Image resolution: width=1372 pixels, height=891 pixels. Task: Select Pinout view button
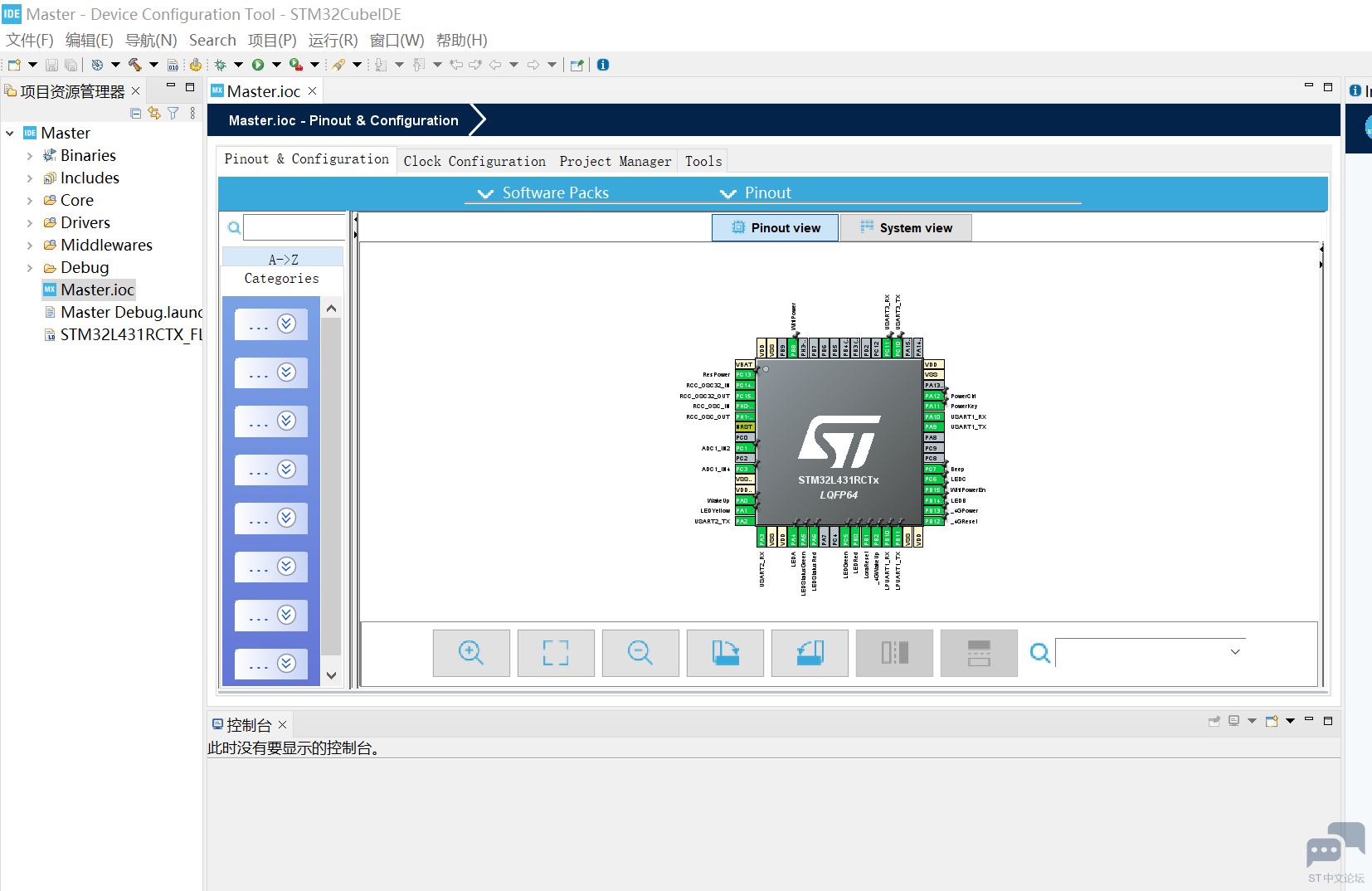tap(775, 228)
